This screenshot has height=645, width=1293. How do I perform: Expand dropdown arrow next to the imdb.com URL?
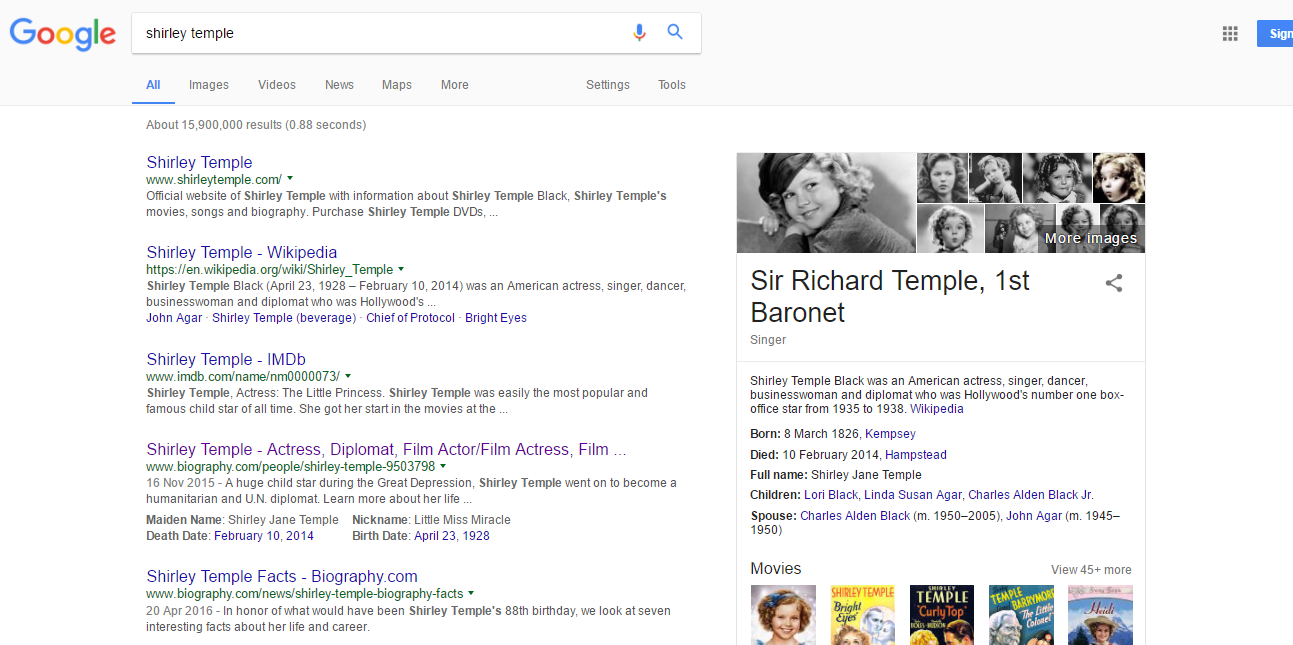coord(348,375)
